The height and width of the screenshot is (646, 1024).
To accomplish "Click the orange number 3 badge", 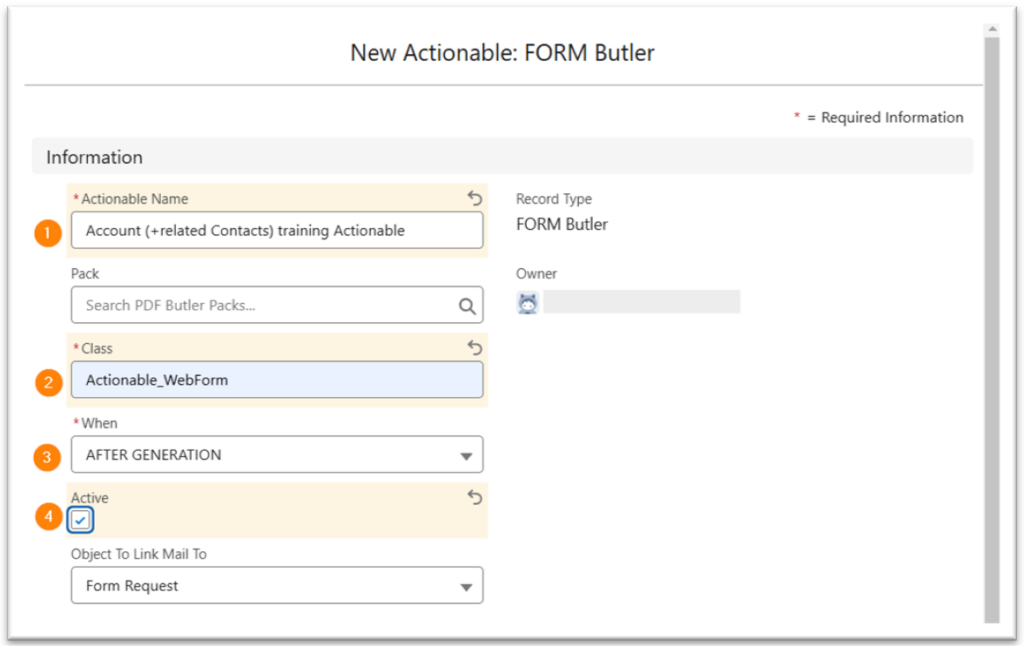I will coord(47,456).
